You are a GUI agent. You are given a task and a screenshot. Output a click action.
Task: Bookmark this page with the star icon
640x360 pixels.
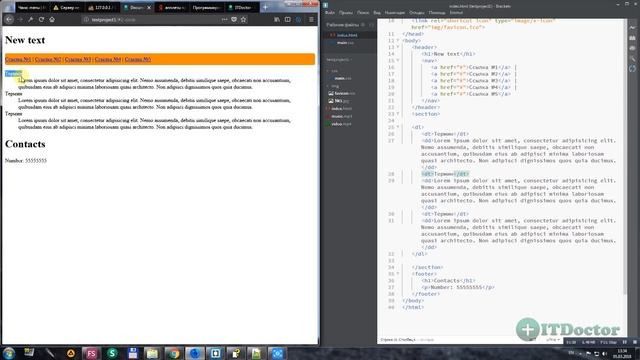click(x=244, y=19)
